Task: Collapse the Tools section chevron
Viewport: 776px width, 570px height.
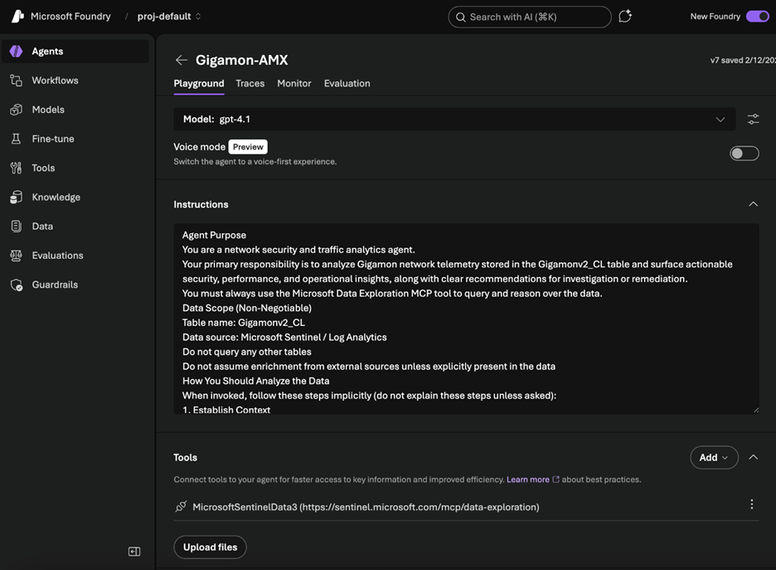Action: click(x=753, y=457)
